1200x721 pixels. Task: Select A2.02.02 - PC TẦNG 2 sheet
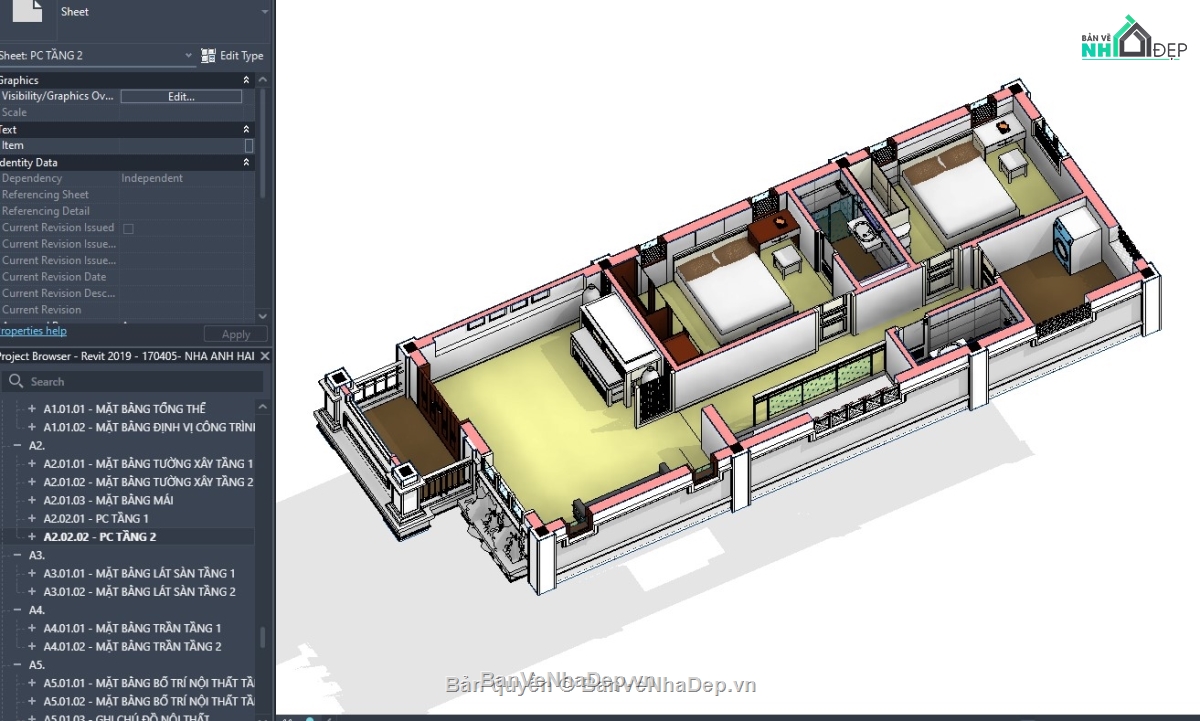(x=99, y=537)
